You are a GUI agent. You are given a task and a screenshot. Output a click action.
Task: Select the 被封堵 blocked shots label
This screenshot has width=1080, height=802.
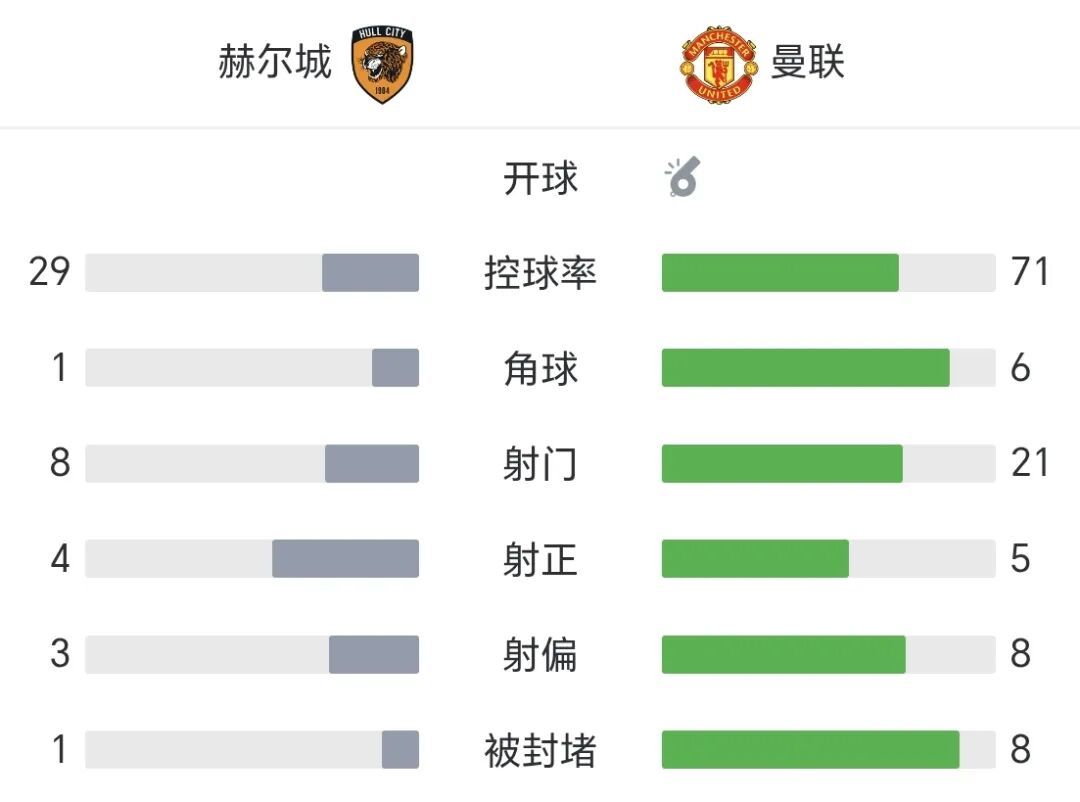(541, 750)
